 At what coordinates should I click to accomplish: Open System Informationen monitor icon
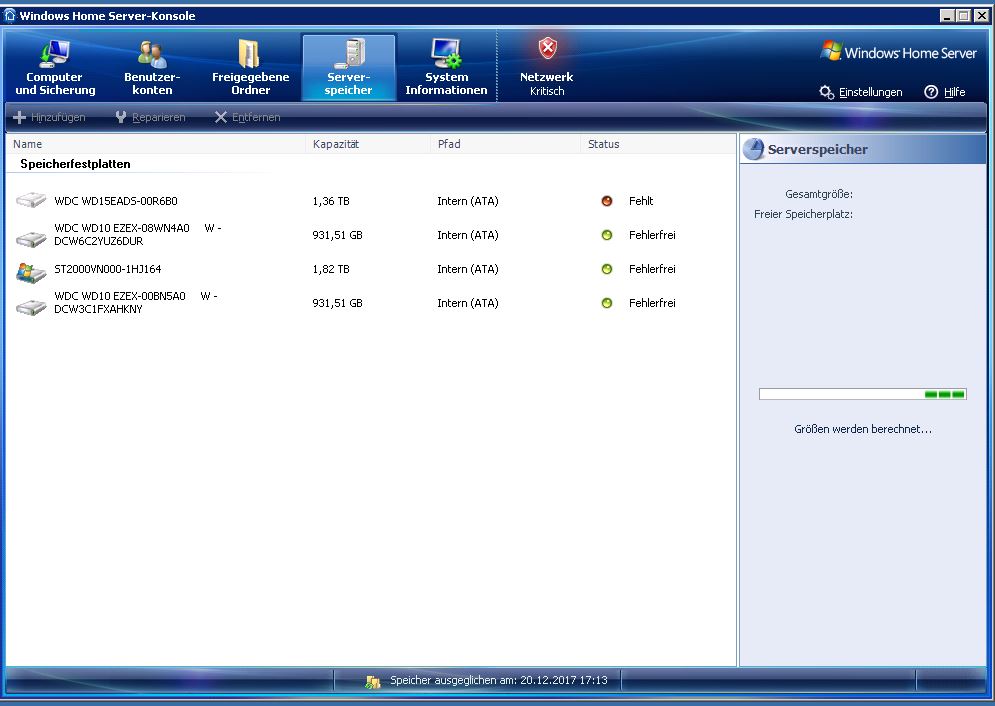click(446, 54)
